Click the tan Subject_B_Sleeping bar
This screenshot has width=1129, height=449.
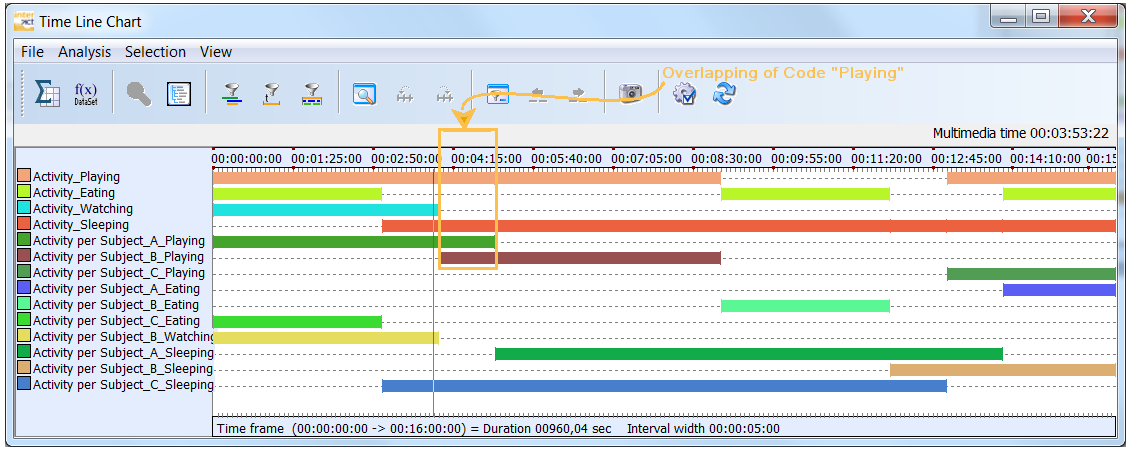point(1003,370)
